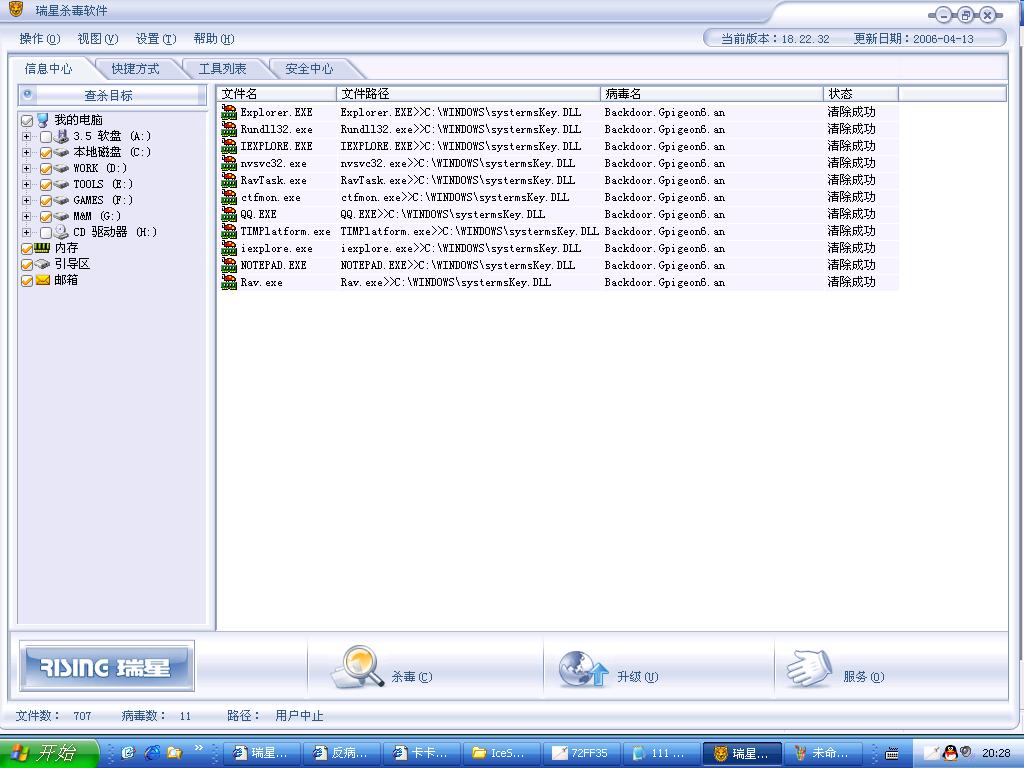
Task: Click the virus icon beside Rundll32.exe
Action: coord(229,129)
